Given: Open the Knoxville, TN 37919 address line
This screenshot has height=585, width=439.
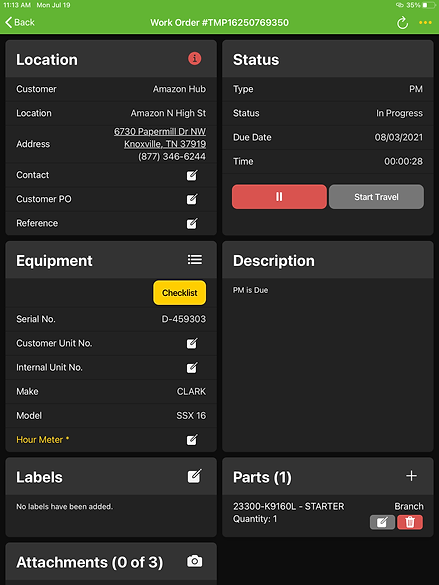Looking at the screenshot, I should pyautogui.click(x=165, y=144).
